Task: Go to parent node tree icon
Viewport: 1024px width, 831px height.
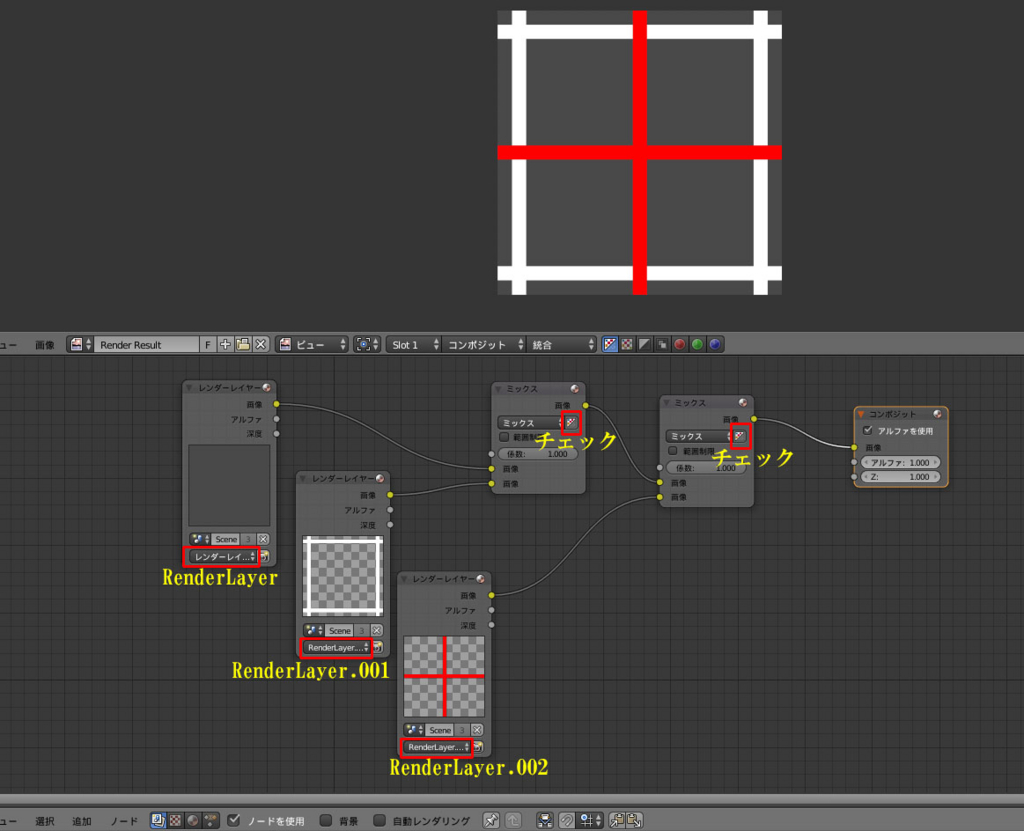Action: (513, 821)
